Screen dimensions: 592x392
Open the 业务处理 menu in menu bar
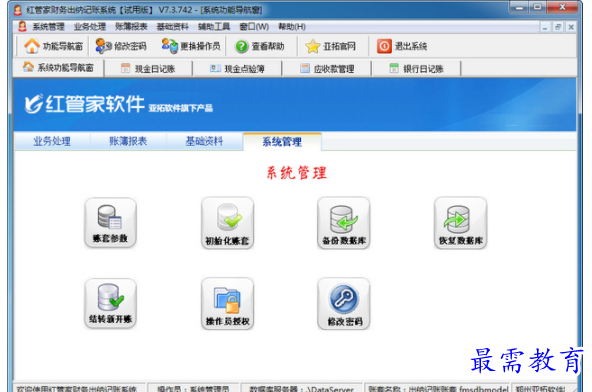[89, 27]
